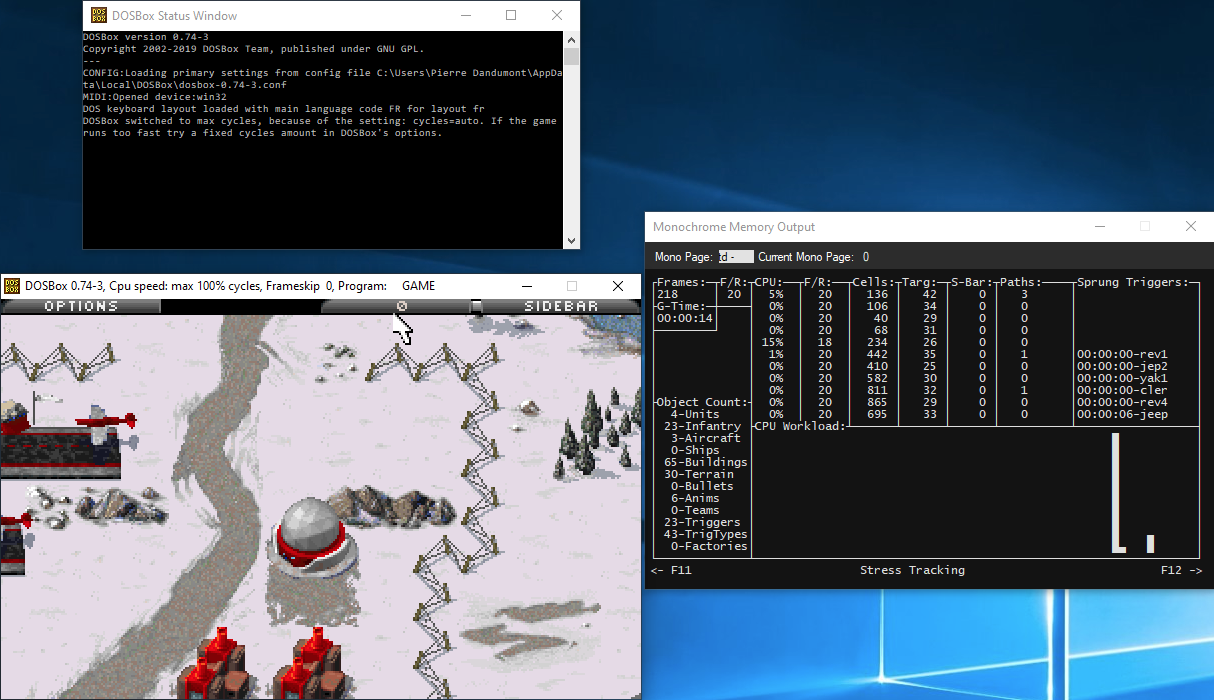Close the DOSBox game window
This screenshot has height=700, width=1214.
(617, 286)
